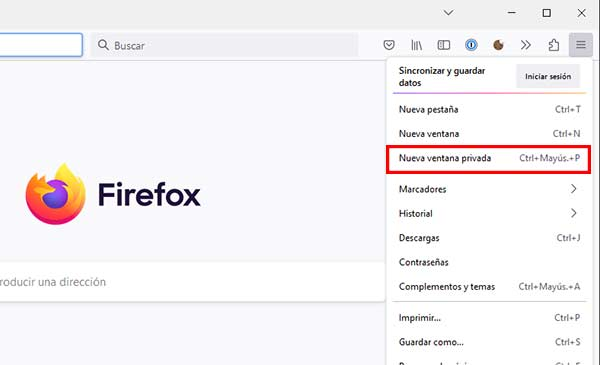Click the brown cookie extension icon
600x365 pixels.
pyautogui.click(x=498, y=45)
